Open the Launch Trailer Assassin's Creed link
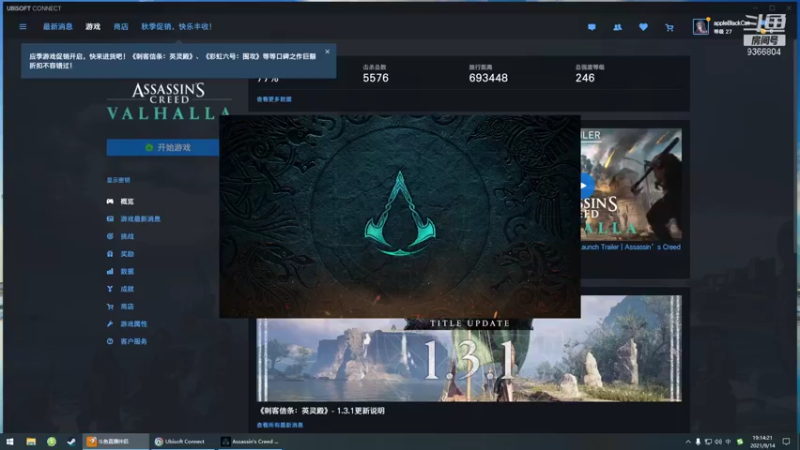This screenshot has height=450, width=800. pos(631,247)
